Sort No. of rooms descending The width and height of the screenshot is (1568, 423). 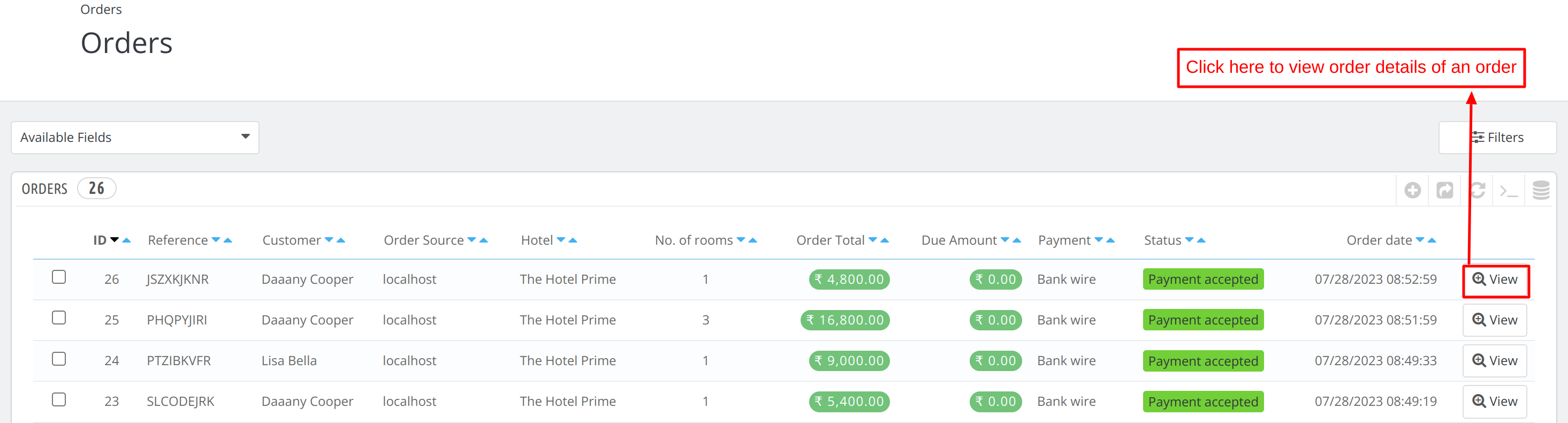(741, 240)
